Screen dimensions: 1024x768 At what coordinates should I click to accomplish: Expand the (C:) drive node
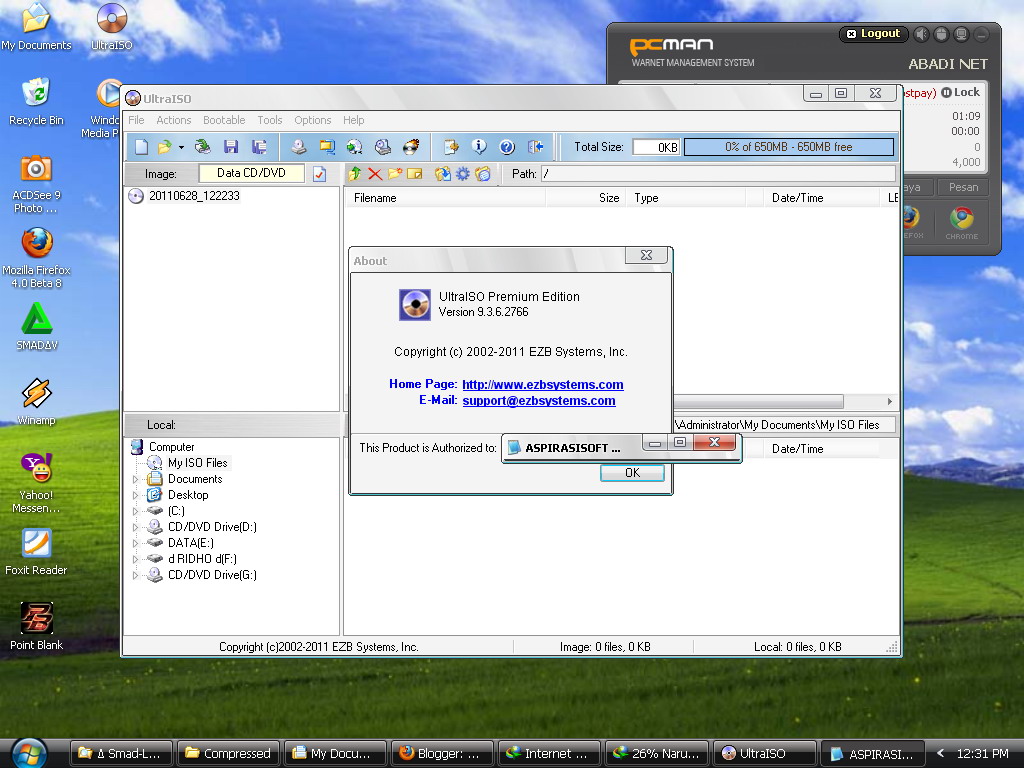click(135, 511)
